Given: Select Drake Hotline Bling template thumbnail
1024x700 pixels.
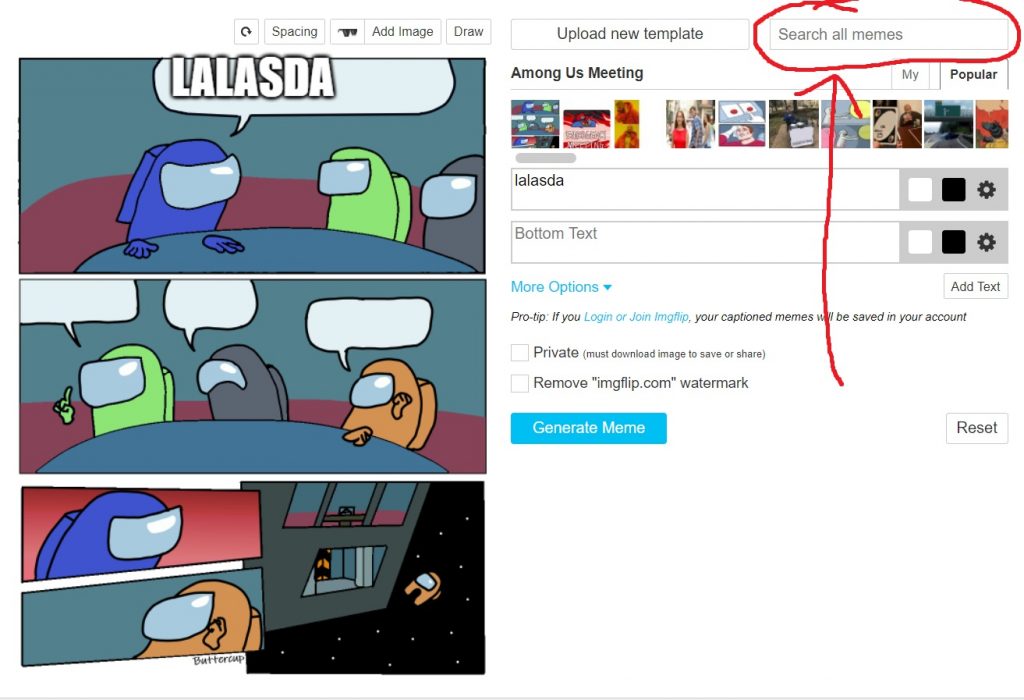Looking at the screenshot, I should 627,124.
